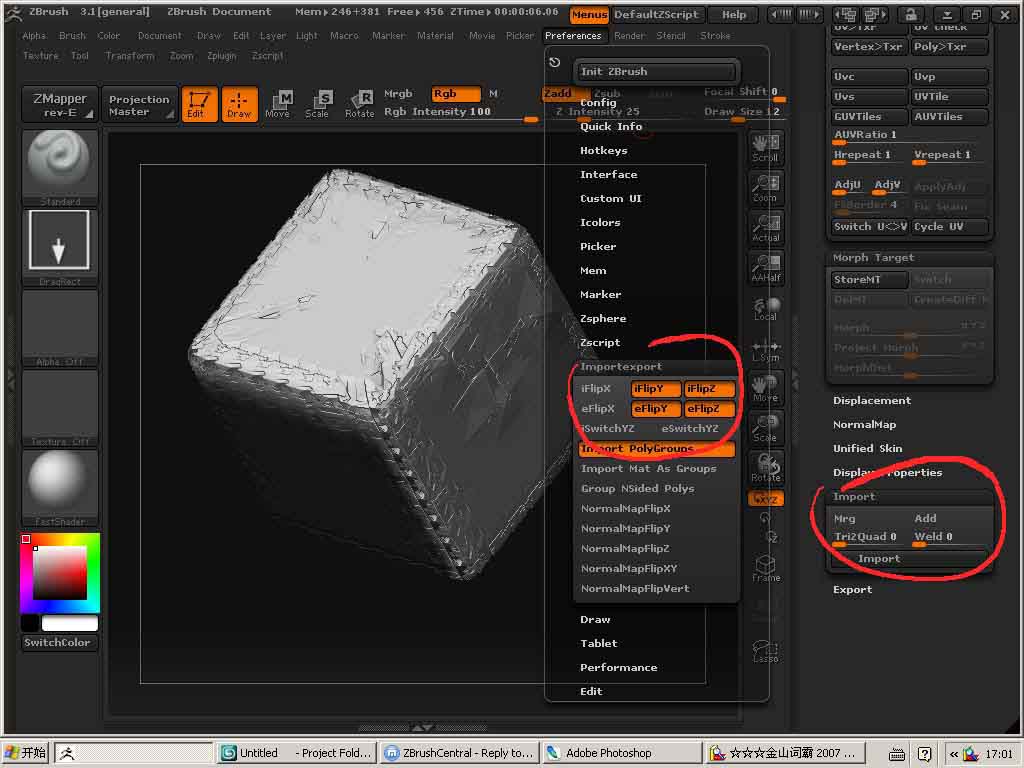Toggle the iFlipZ import option
1024x768 pixels.
[709, 389]
